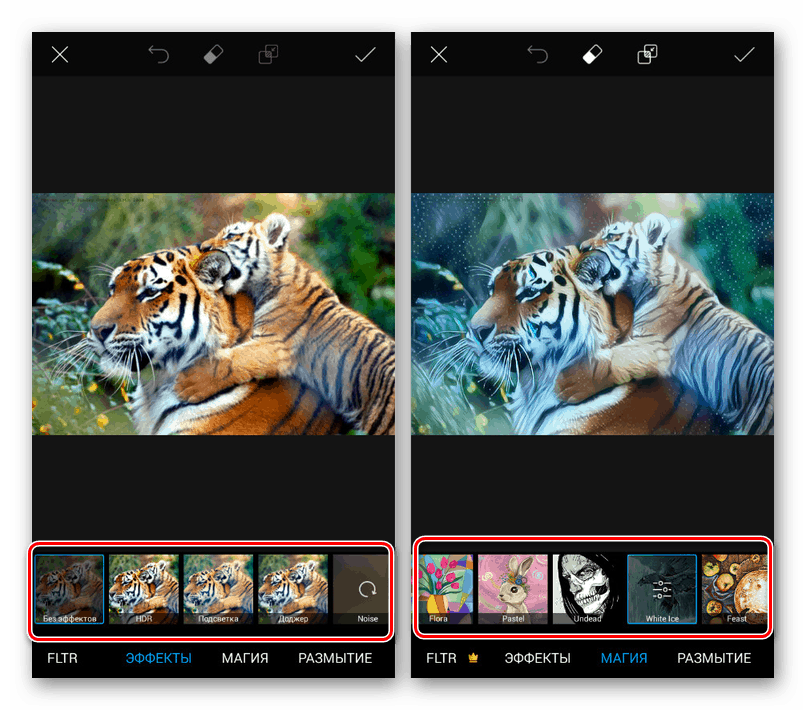The width and height of the screenshot is (806, 710).
Task: Pick the Undead magic effect
Action: (588, 589)
